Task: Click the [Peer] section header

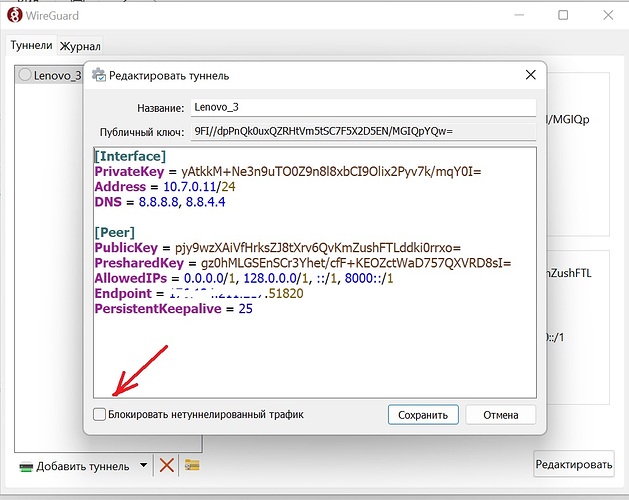Action: pos(115,232)
